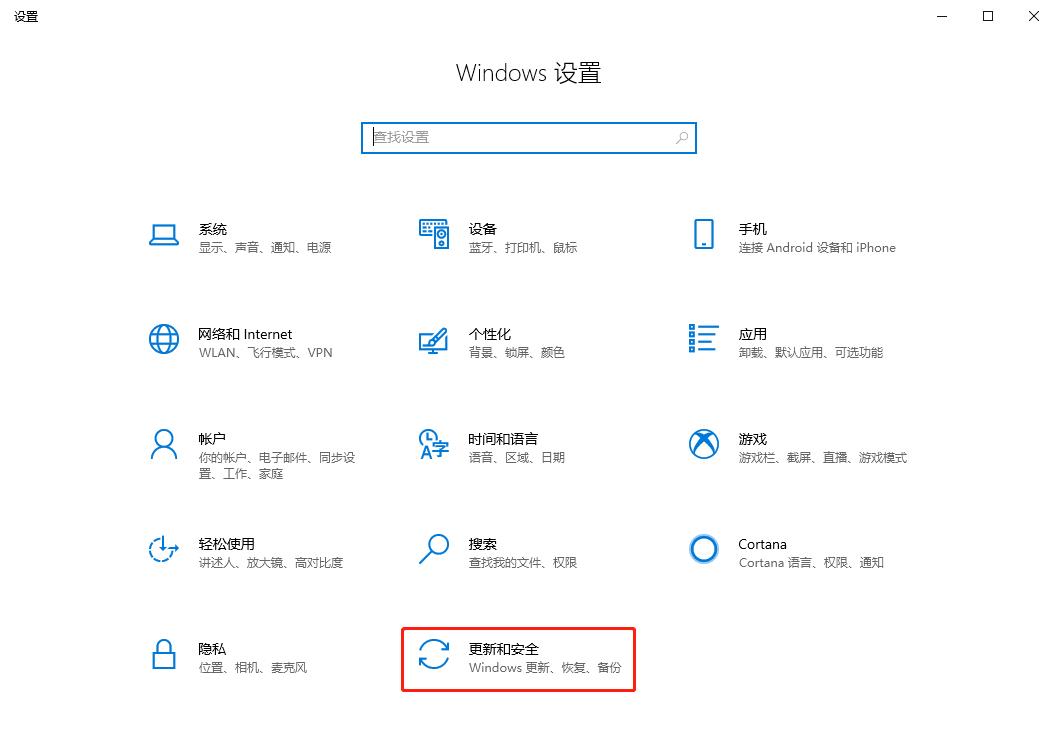Click the text 游戏栏、截屏、直播、游戏模式
This screenshot has height=755, width=1057.
coord(822,458)
